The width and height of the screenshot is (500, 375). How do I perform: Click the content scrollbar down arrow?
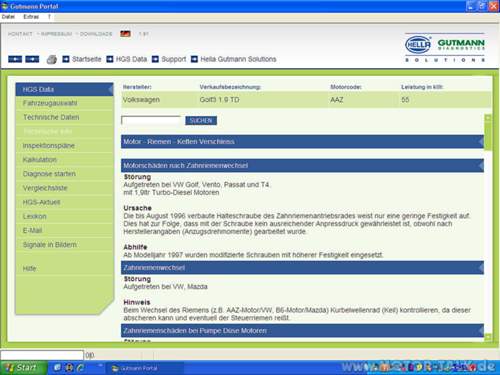(x=488, y=337)
